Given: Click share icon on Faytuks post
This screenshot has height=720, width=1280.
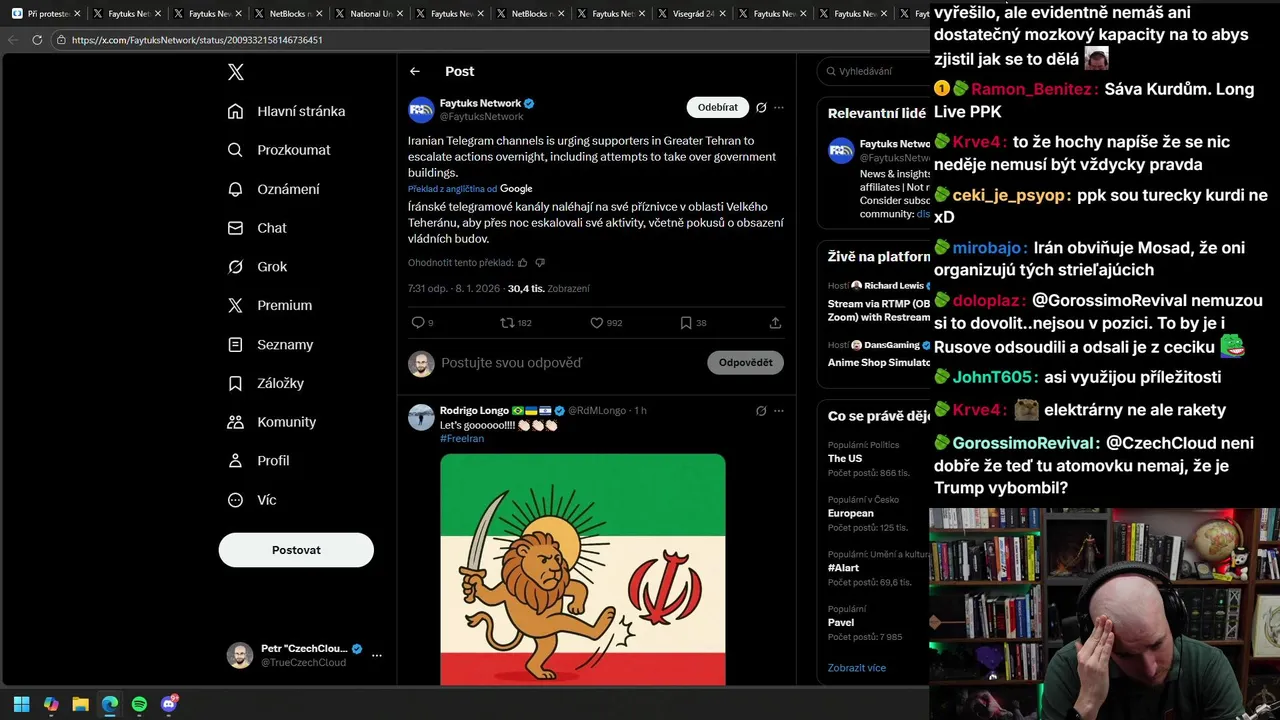Looking at the screenshot, I should click(775, 323).
